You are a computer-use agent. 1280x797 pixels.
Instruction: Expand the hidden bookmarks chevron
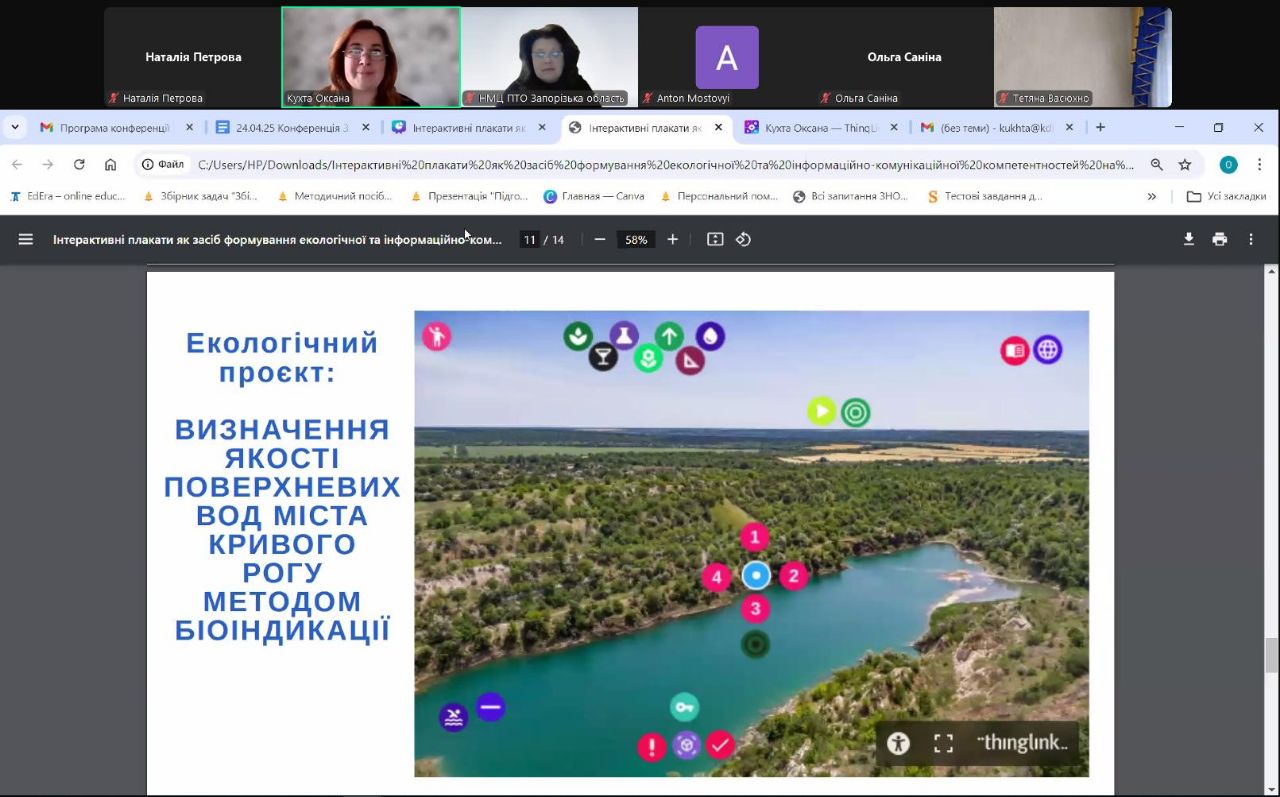[x=1152, y=196]
